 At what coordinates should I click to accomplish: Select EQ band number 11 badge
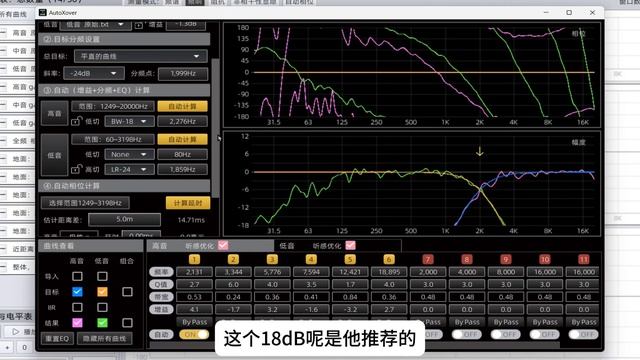click(x=584, y=260)
